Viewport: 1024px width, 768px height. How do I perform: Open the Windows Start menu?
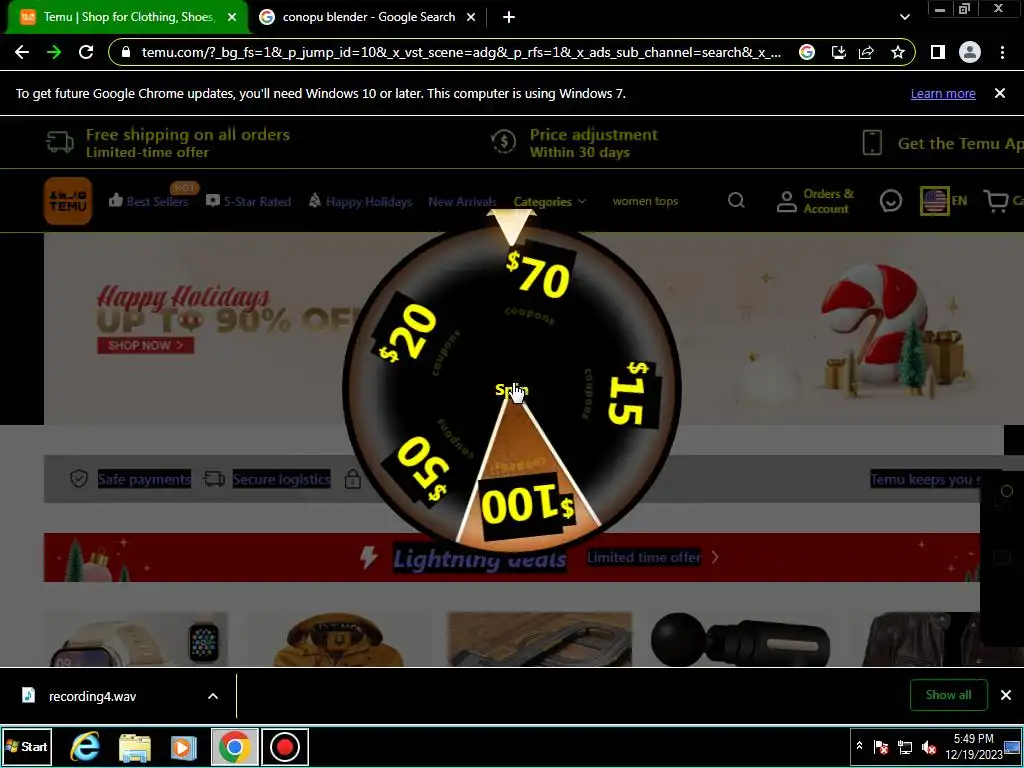click(27, 746)
